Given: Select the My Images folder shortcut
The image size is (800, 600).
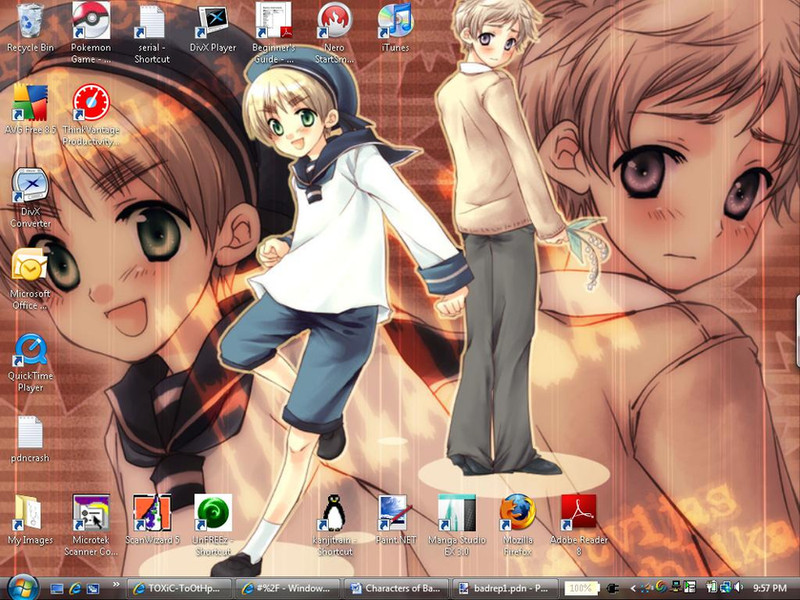Looking at the screenshot, I should pyautogui.click(x=30, y=512).
